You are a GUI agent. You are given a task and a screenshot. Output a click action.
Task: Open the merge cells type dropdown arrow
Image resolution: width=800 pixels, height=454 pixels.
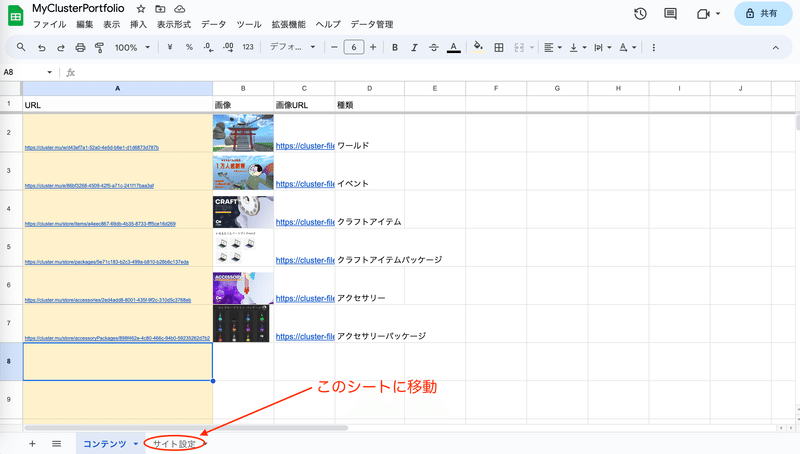point(532,47)
